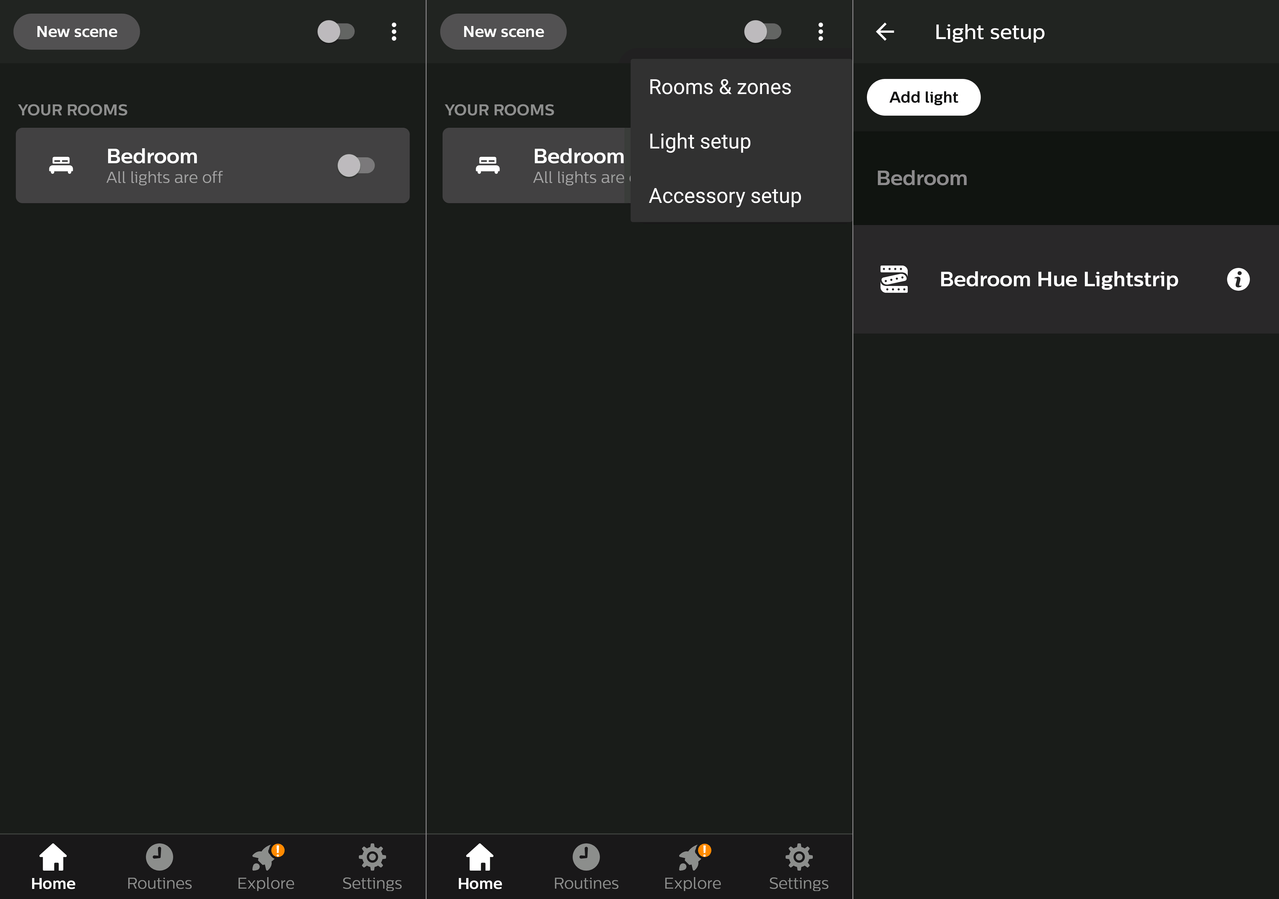The height and width of the screenshot is (899, 1279).
Task: Click Bedroom section header in Light setup
Action: point(922,178)
